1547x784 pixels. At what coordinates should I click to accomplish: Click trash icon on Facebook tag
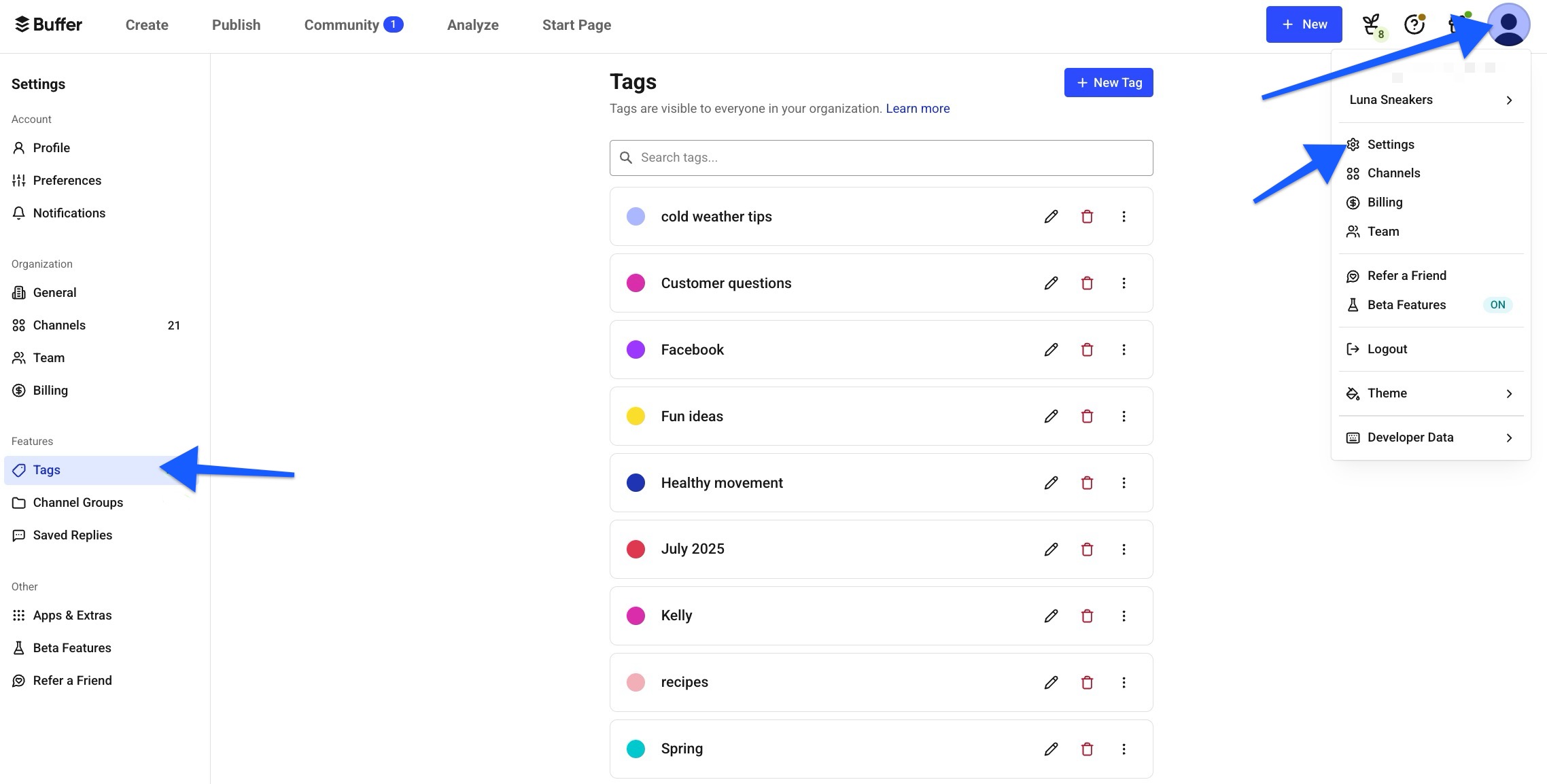click(1087, 349)
